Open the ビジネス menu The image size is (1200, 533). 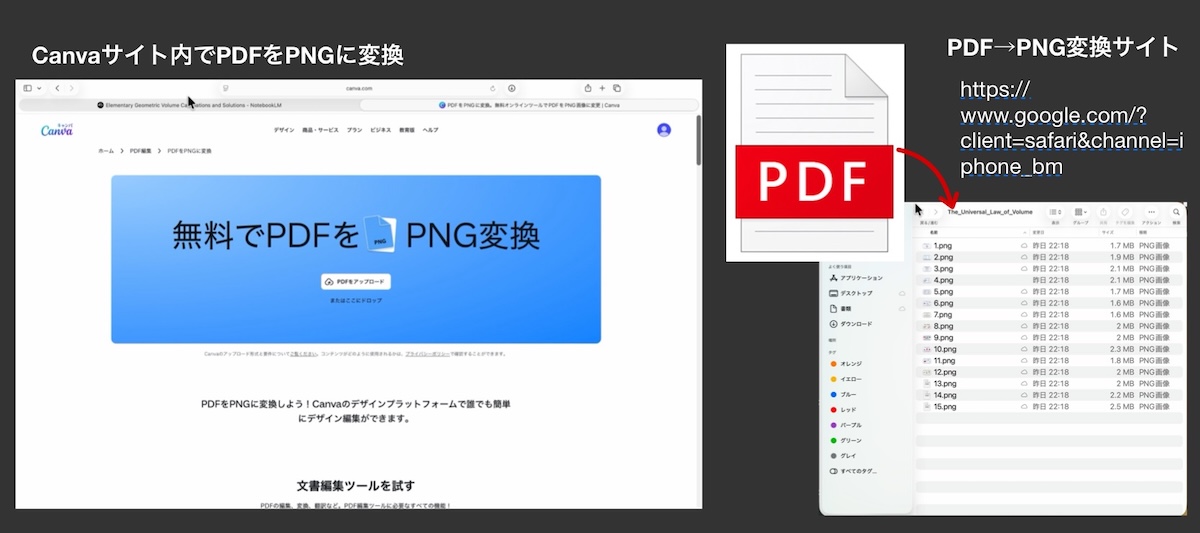tap(380, 130)
